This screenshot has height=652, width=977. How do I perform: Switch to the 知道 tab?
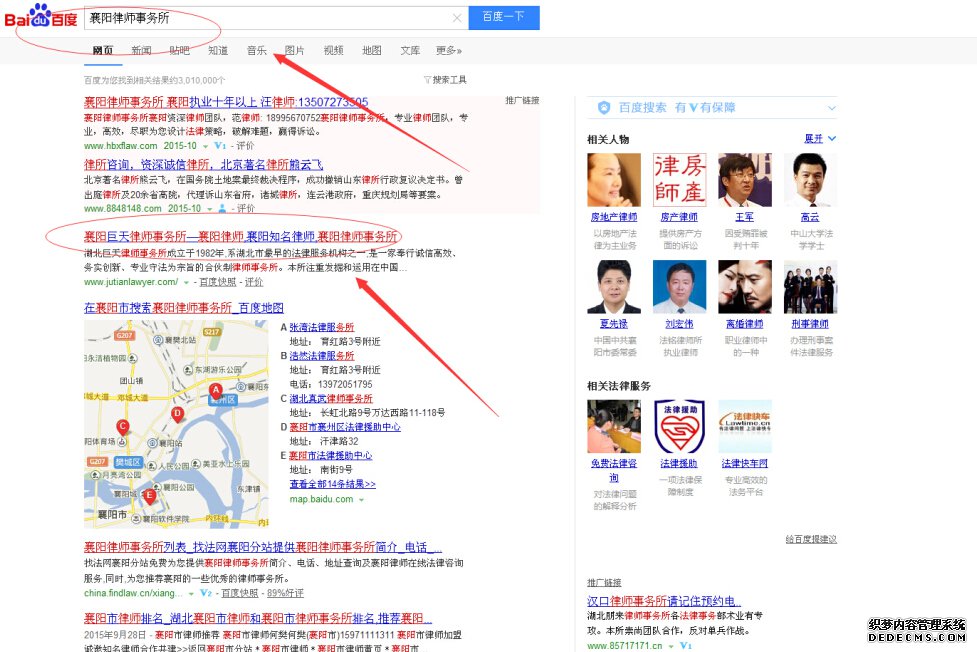pos(218,50)
